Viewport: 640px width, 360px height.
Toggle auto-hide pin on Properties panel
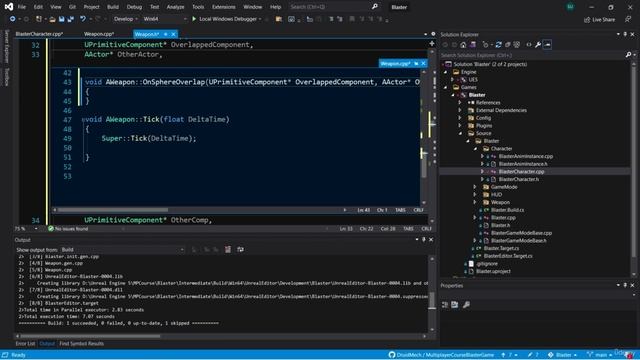coord(625,285)
